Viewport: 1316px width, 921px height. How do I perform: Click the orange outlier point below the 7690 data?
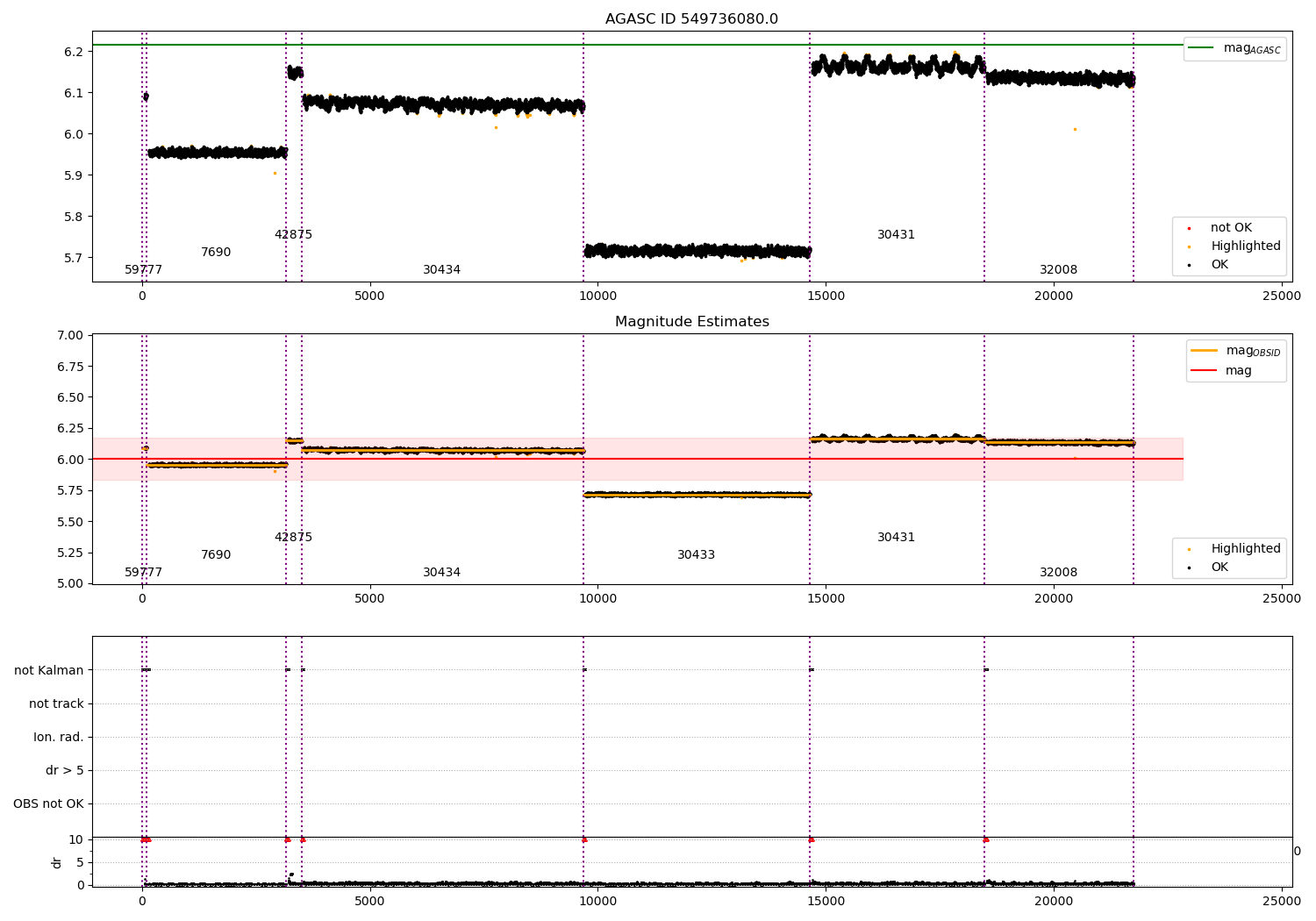point(275,173)
